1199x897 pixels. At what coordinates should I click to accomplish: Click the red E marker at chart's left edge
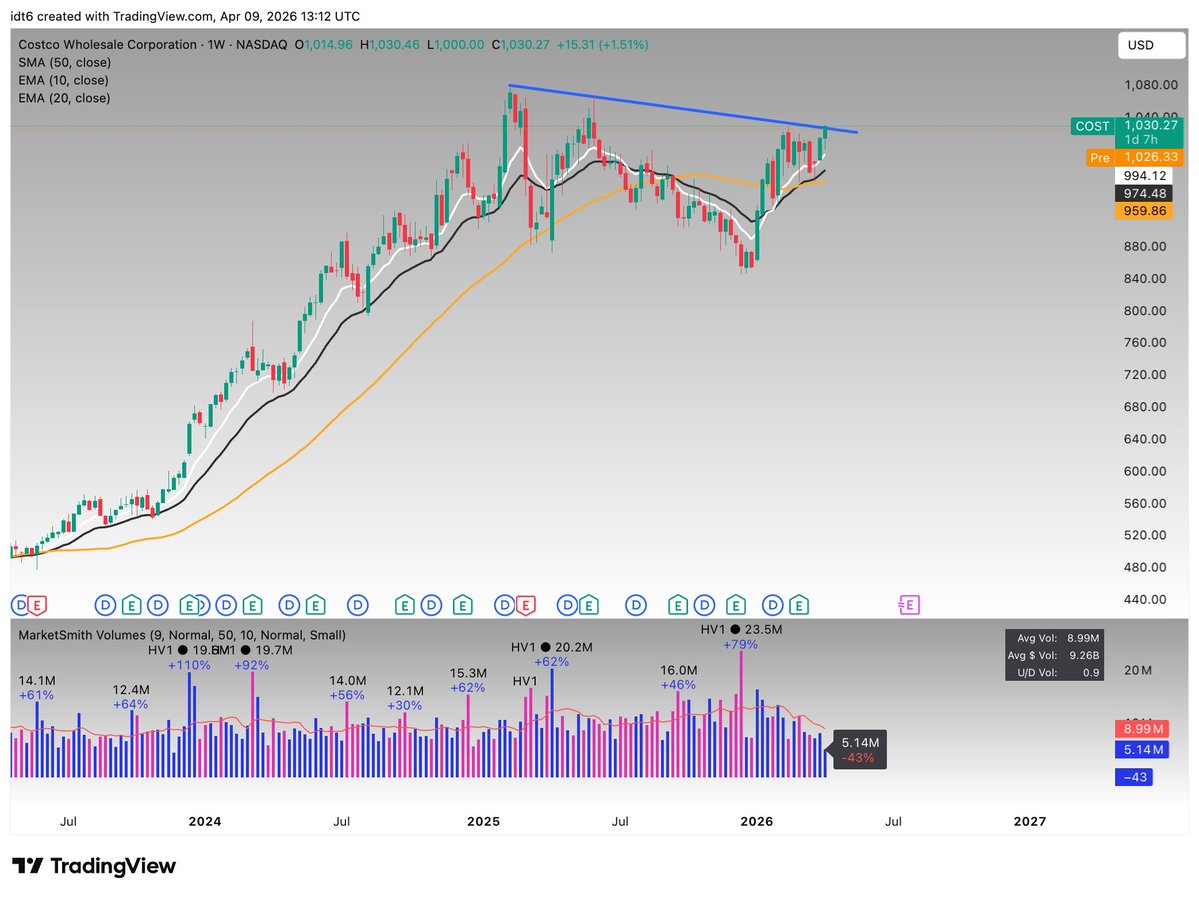click(x=37, y=606)
